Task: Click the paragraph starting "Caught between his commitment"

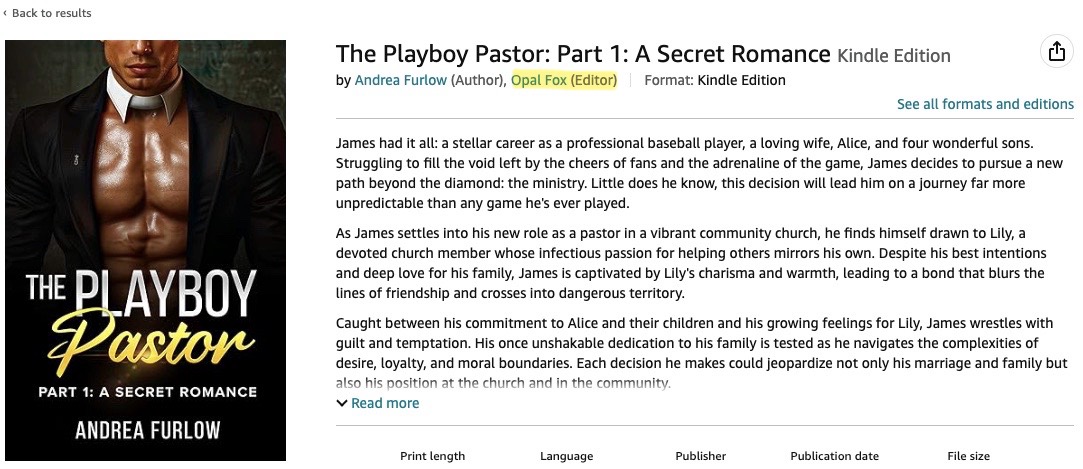Action: pos(700,352)
